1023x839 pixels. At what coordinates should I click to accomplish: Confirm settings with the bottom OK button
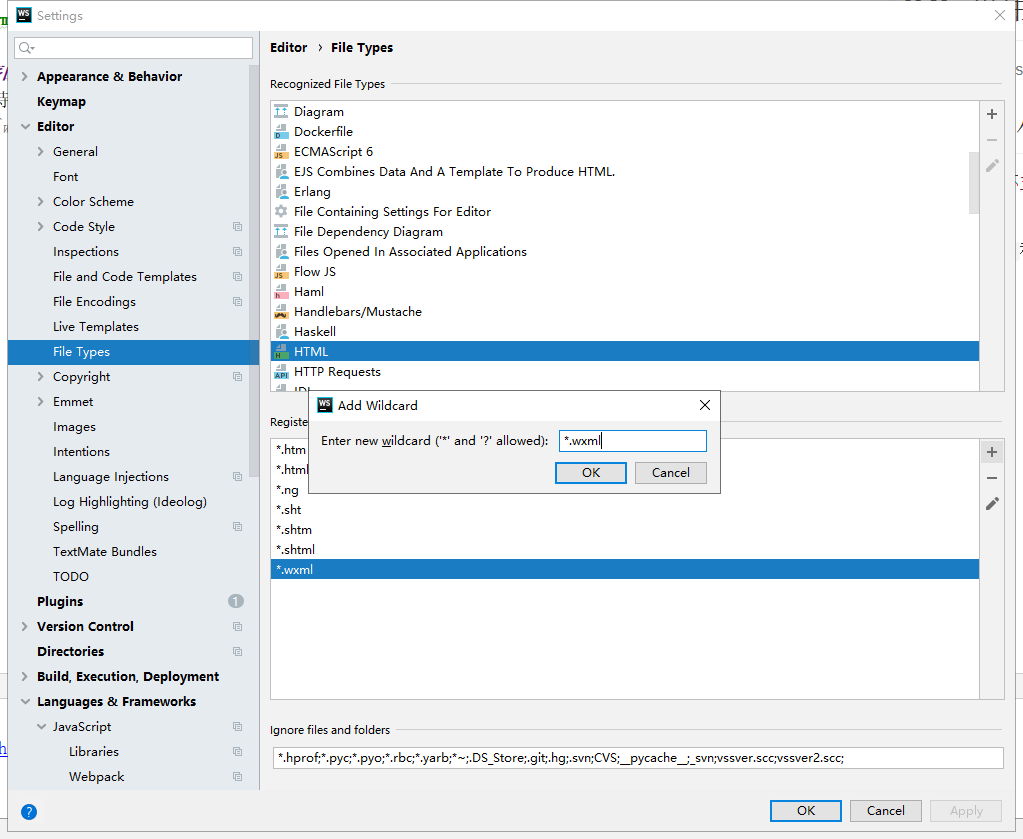click(x=806, y=811)
